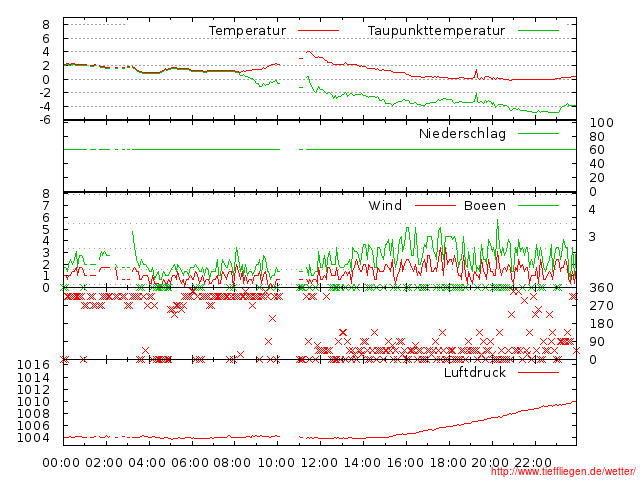The image size is (640, 480).
Task: Click the 10:00 time axis label
Action: [276, 463]
